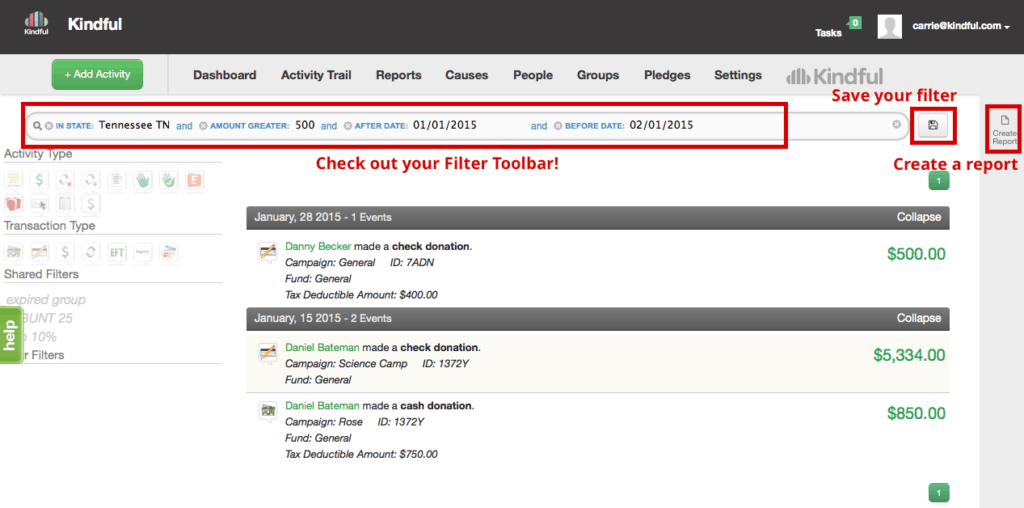Select recurring cancelled (red x) activity icon
The image size is (1024, 508).
point(65,181)
